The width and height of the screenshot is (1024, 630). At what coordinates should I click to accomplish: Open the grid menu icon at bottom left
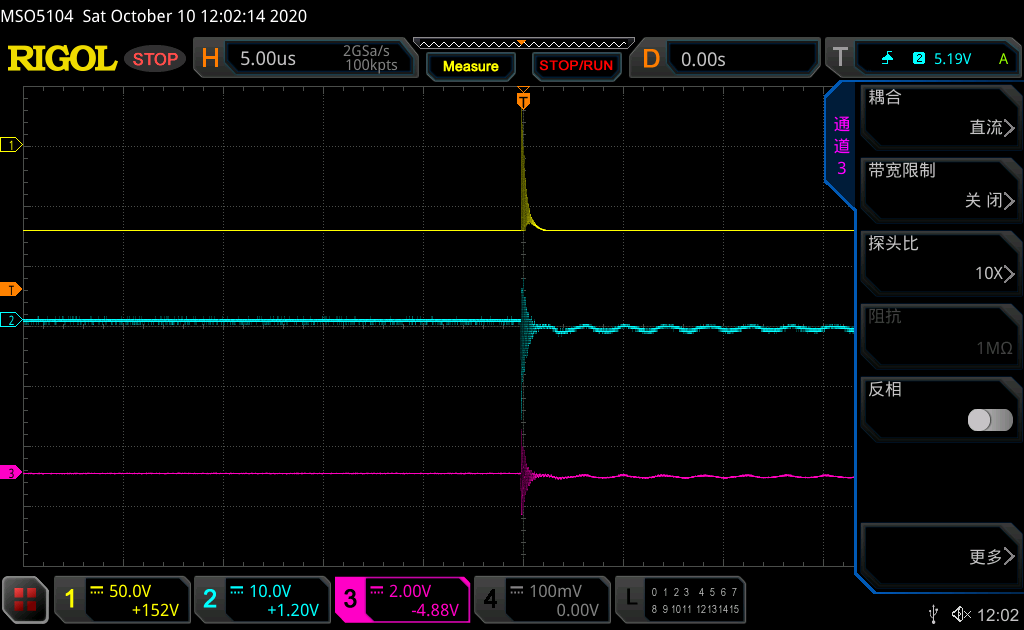[25, 599]
